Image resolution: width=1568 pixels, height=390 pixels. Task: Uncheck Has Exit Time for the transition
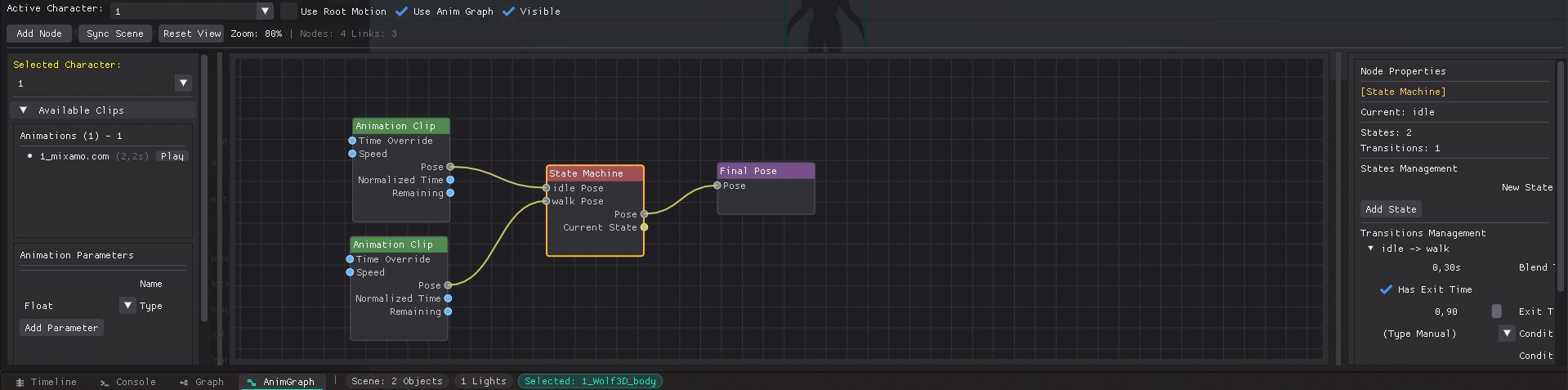click(1386, 289)
